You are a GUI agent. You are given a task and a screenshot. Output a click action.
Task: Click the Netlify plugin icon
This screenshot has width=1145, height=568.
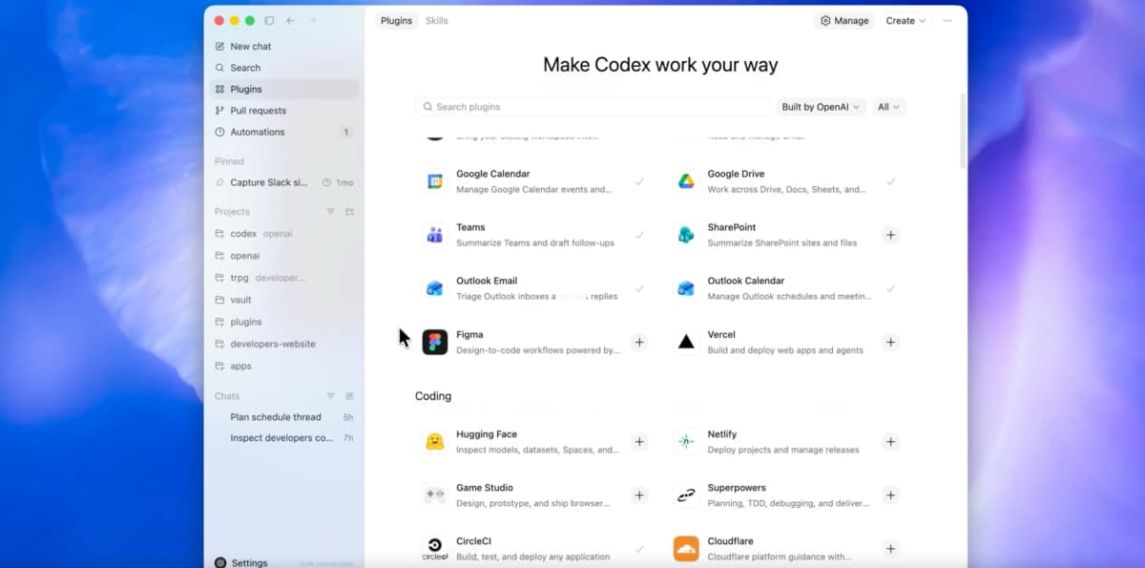[686, 442]
